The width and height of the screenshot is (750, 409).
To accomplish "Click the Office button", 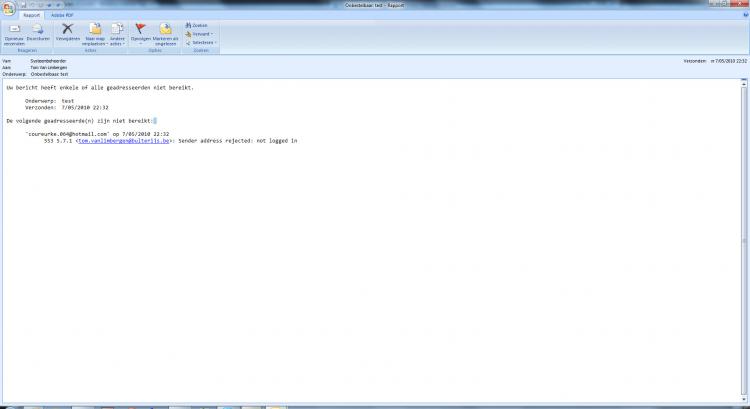I will [9, 9].
